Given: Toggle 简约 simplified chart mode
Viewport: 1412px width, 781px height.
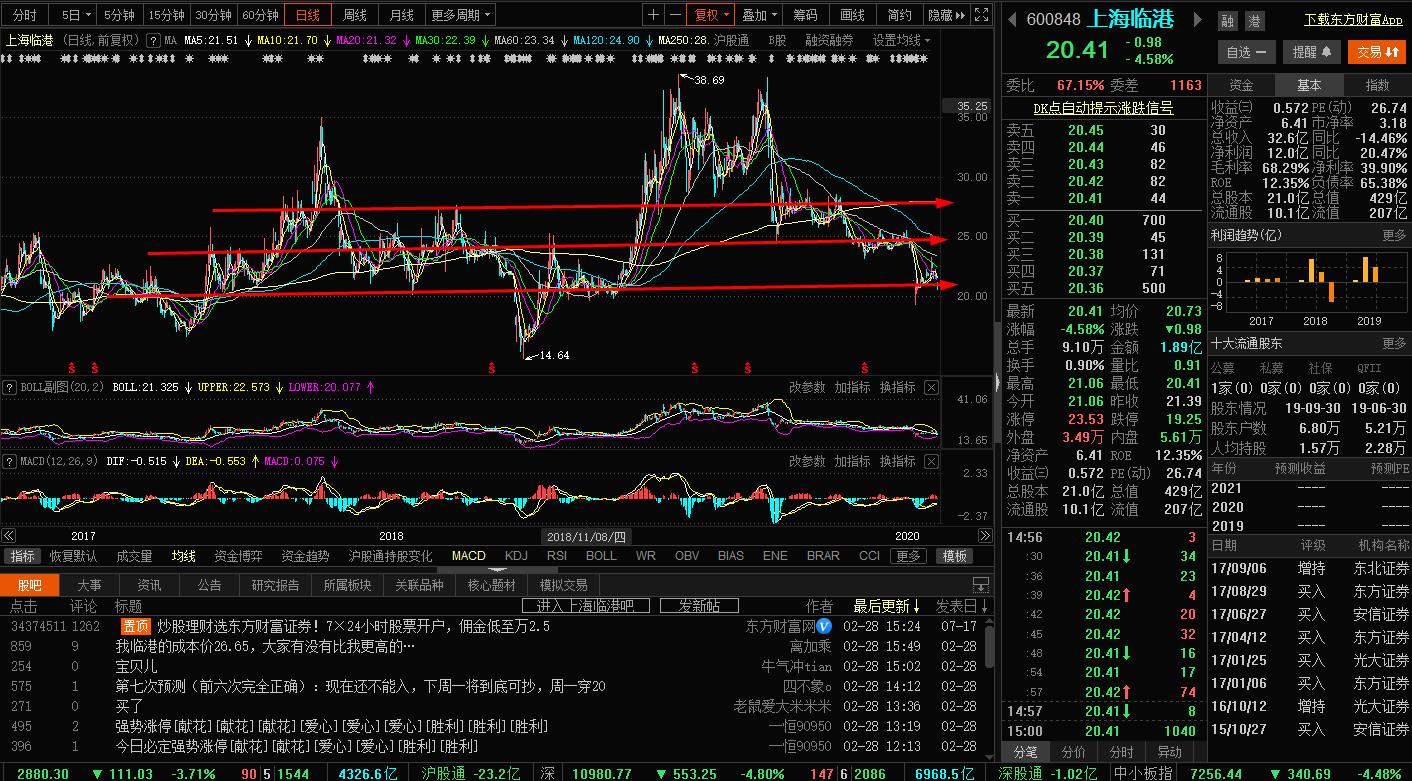Looking at the screenshot, I should coord(898,15).
